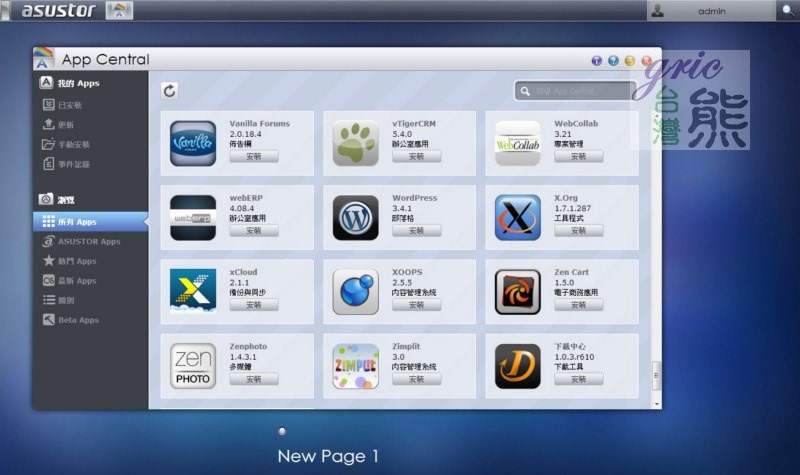Click the xCloud app title

tap(243, 272)
